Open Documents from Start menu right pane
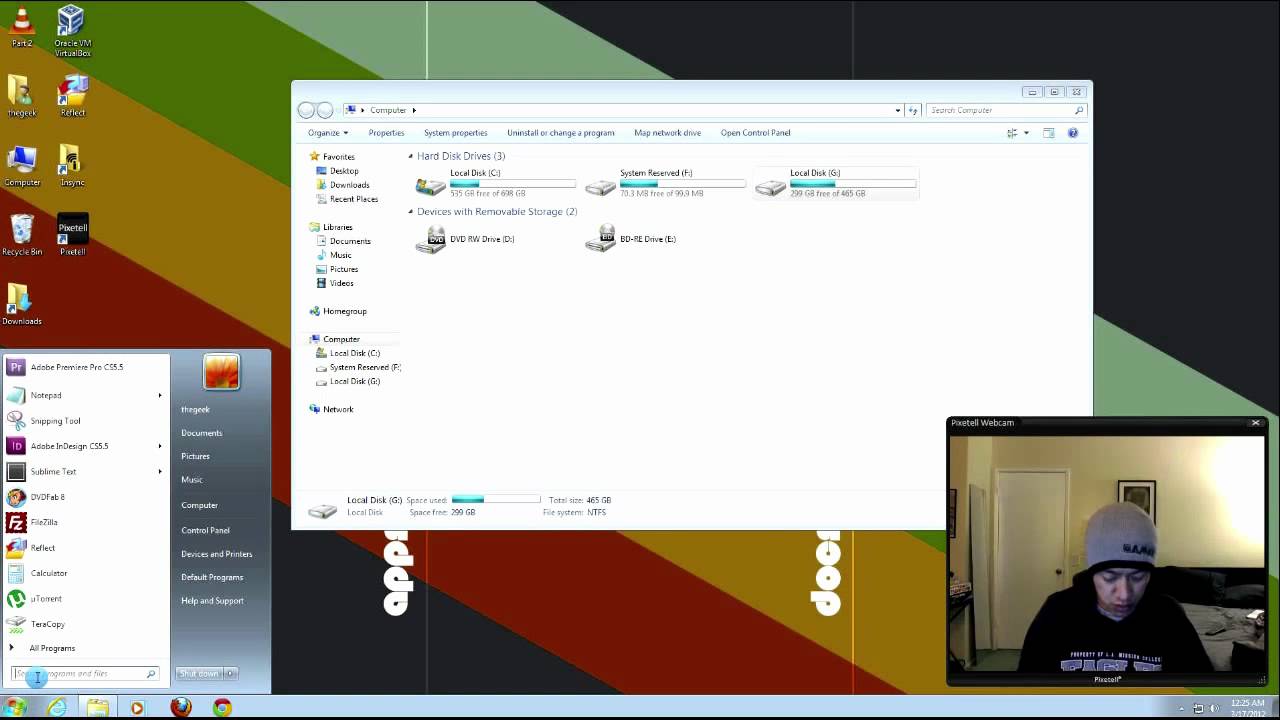This screenshot has width=1280, height=720. point(201,433)
